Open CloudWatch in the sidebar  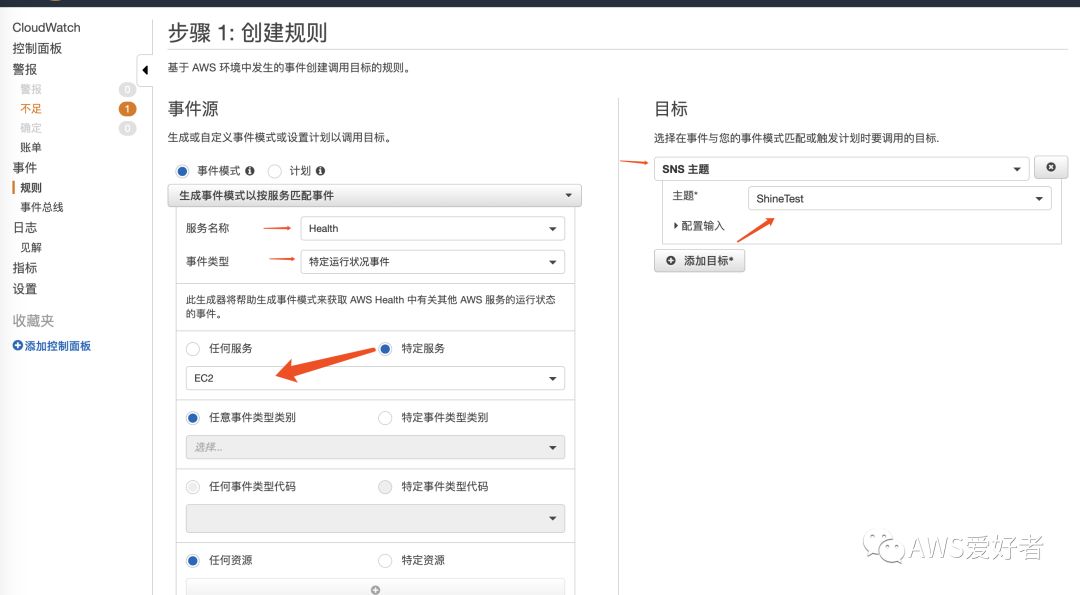pyautogui.click(x=46, y=28)
